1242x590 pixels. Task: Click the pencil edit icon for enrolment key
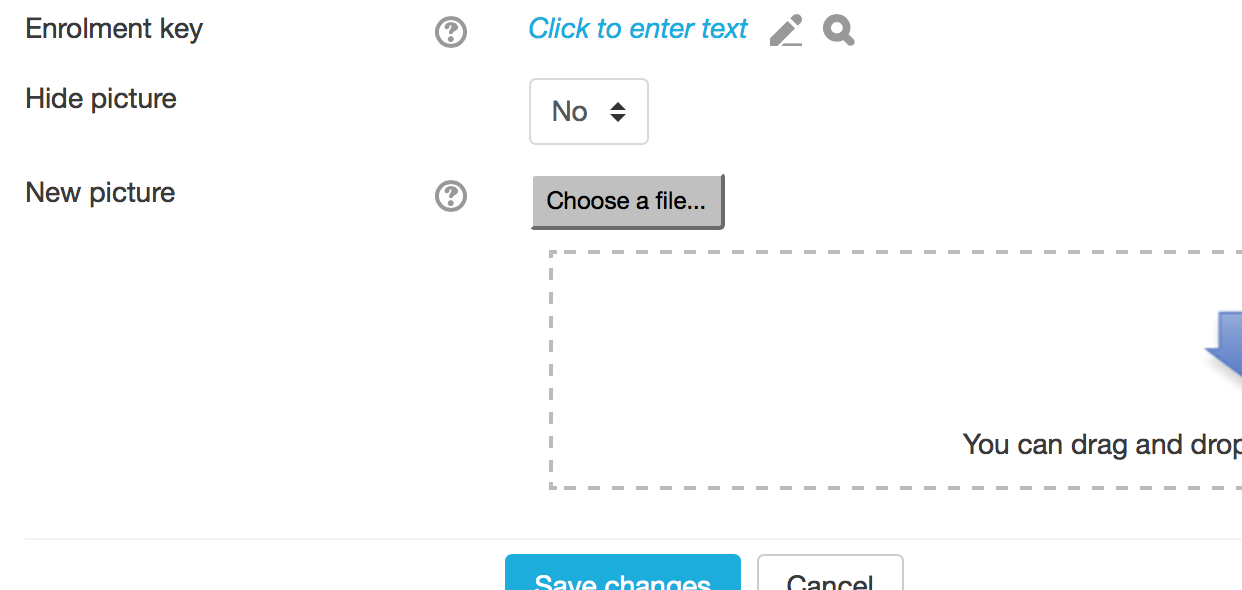(x=786, y=30)
